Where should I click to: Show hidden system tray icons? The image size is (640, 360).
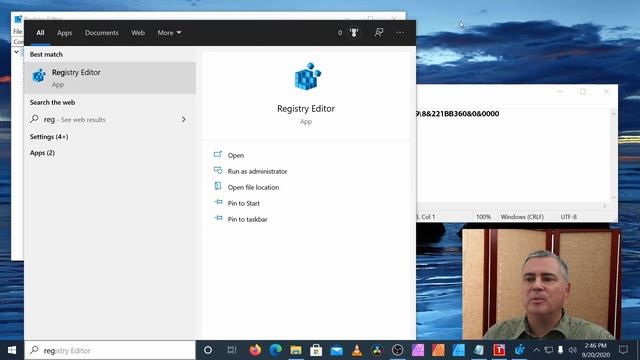[x=536, y=350]
